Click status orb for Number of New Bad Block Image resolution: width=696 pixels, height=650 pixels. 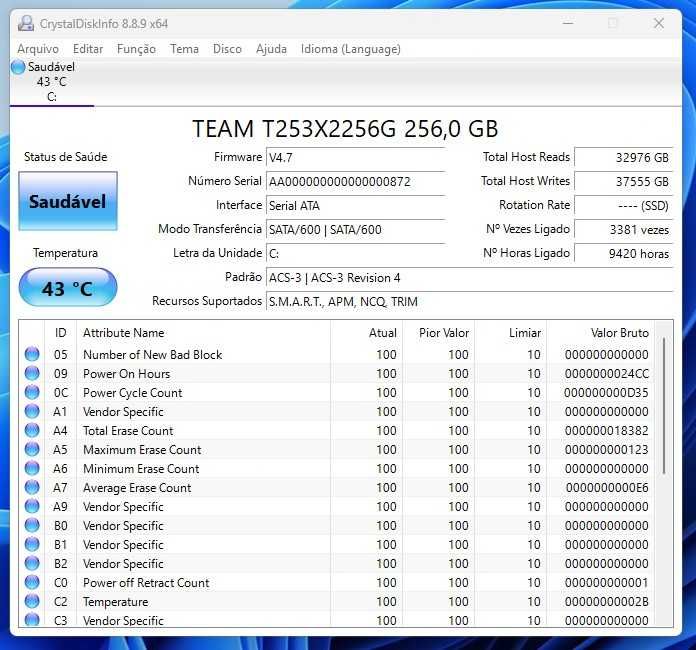click(32, 354)
